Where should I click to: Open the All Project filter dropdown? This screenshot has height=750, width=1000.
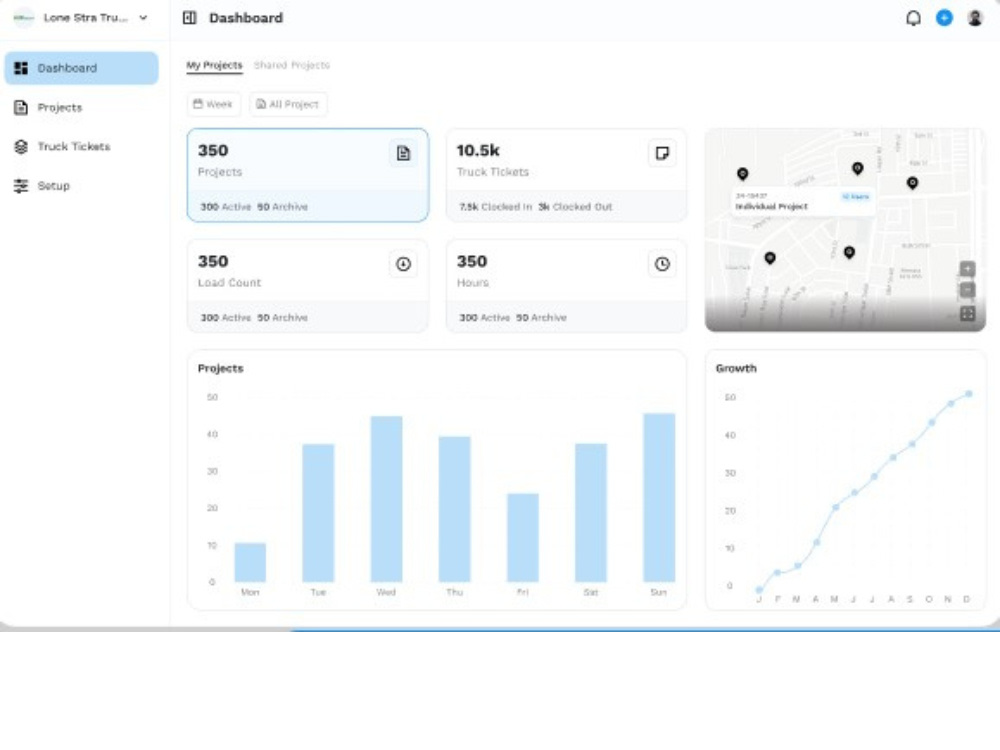coord(288,104)
